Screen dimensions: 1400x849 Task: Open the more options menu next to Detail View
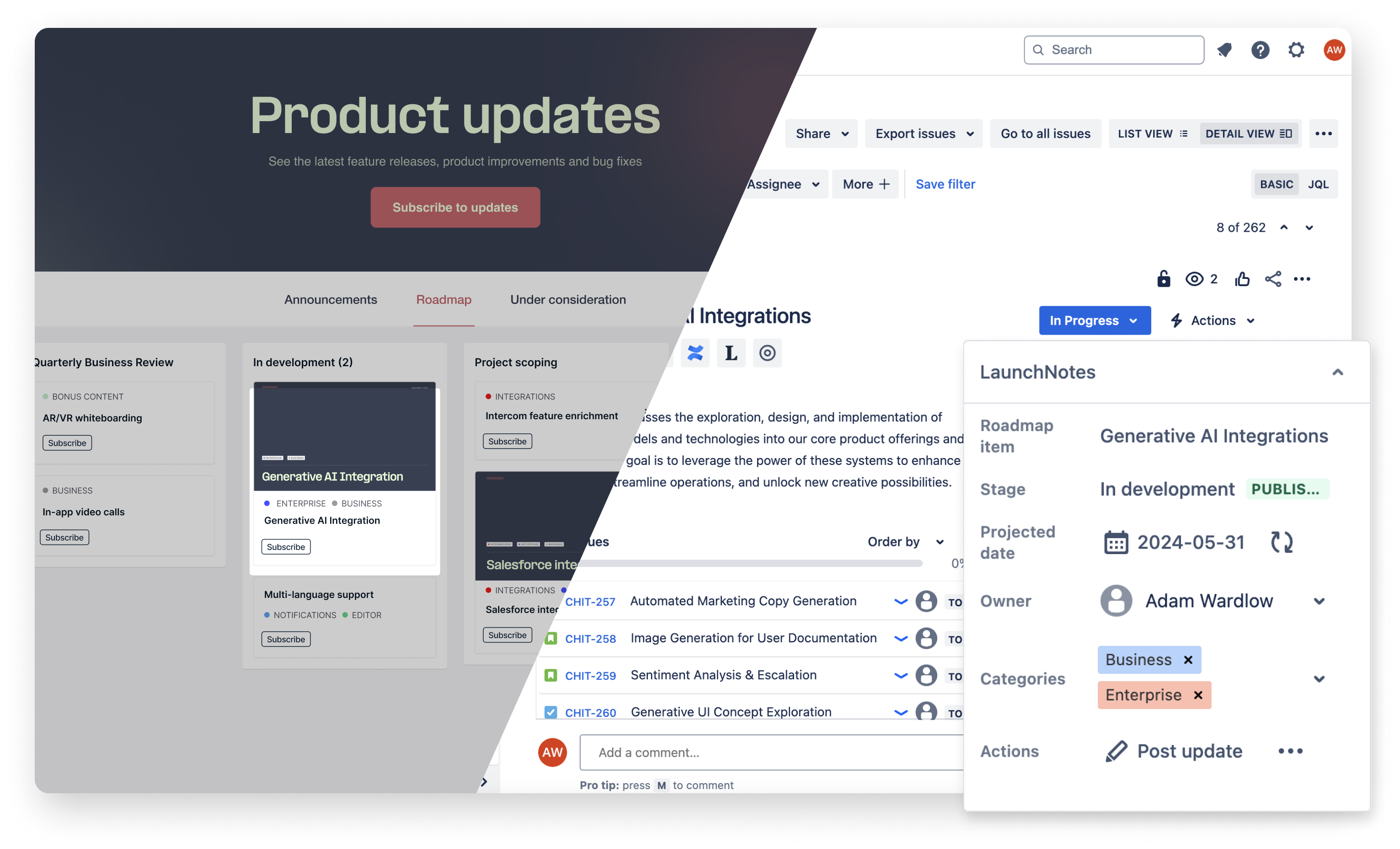pyautogui.click(x=1323, y=133)
